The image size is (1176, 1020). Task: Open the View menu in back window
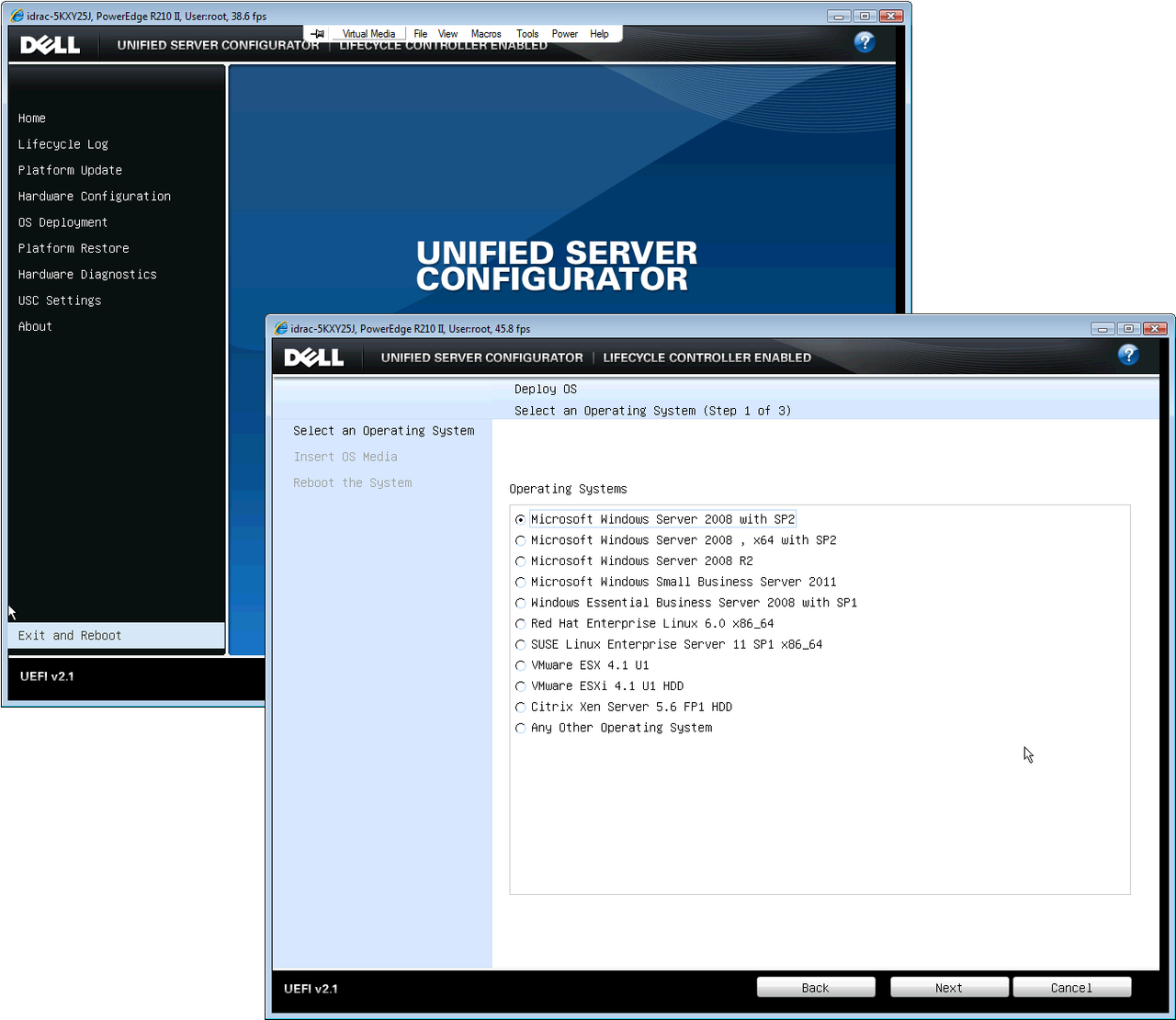(447, 34)
